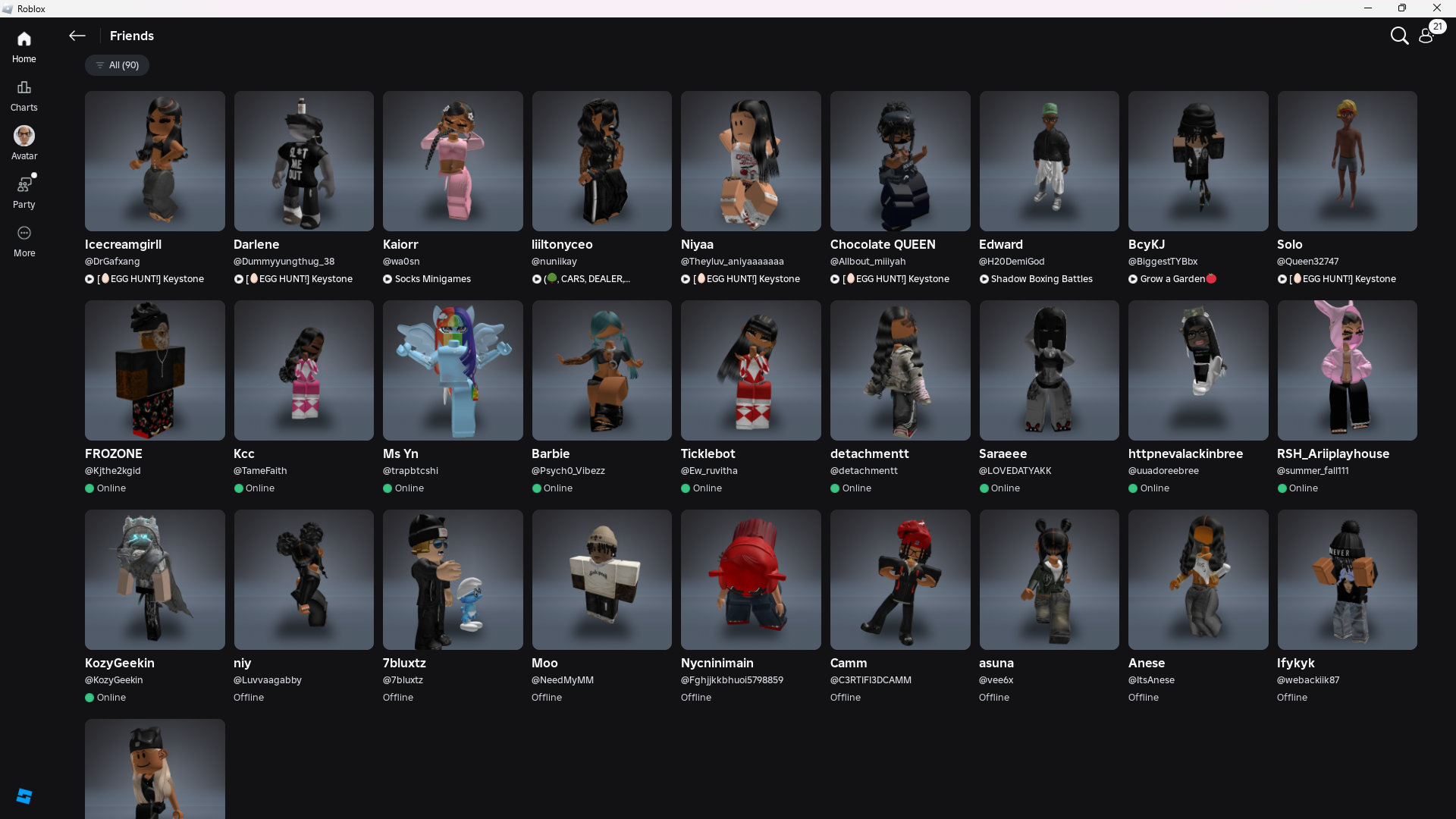
Task: Open the More options icon
Action: tap(24, 234)
